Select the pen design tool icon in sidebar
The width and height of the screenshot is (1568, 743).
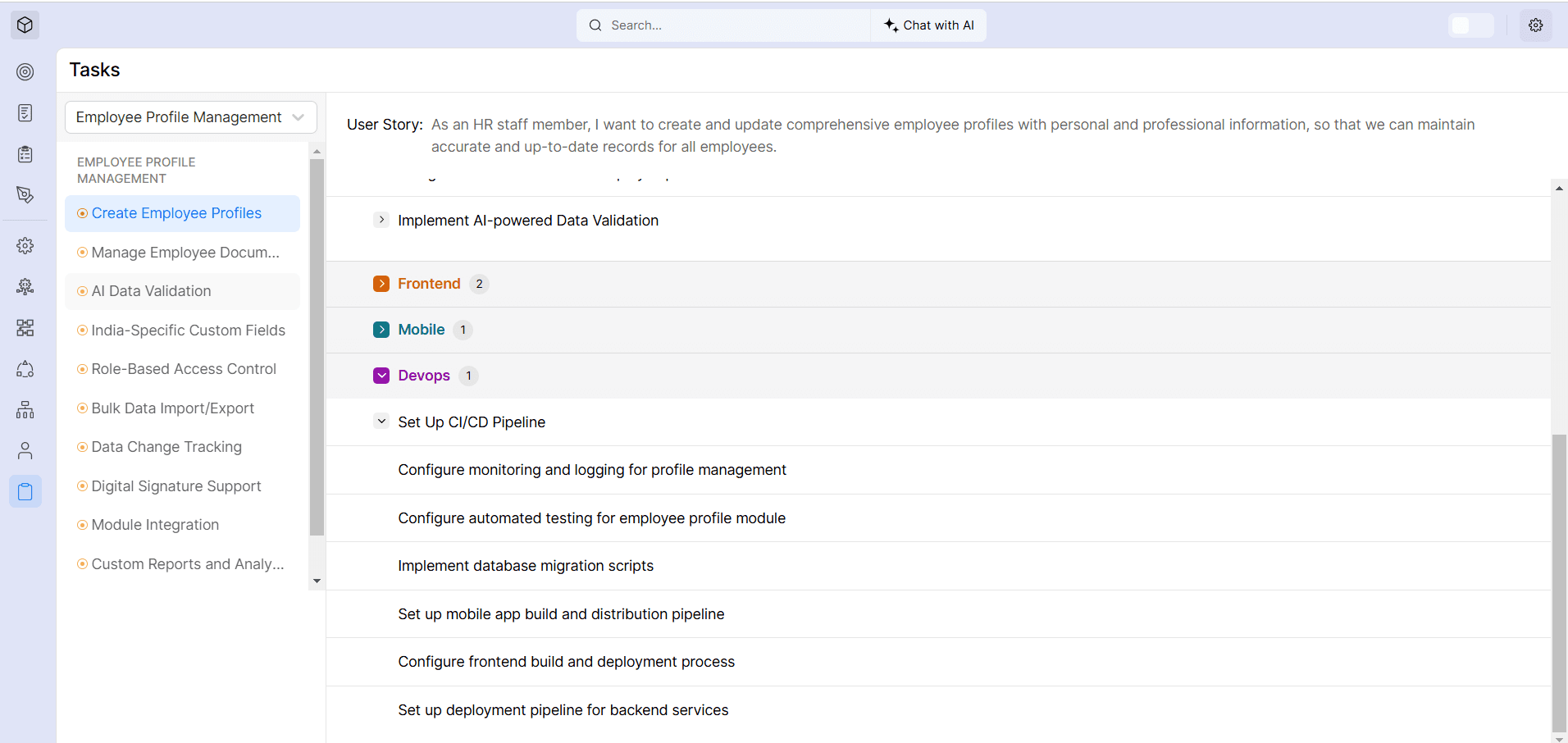click(x=25, y=194)
